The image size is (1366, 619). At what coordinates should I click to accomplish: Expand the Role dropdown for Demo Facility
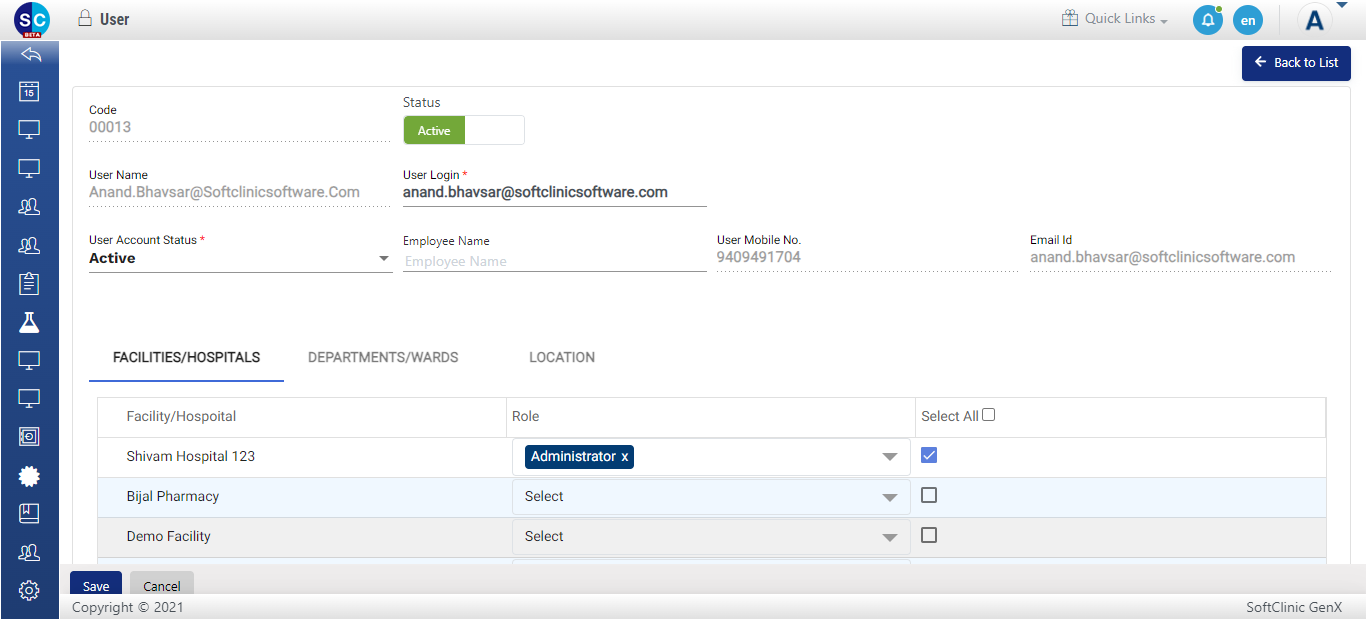coord(889,536)
